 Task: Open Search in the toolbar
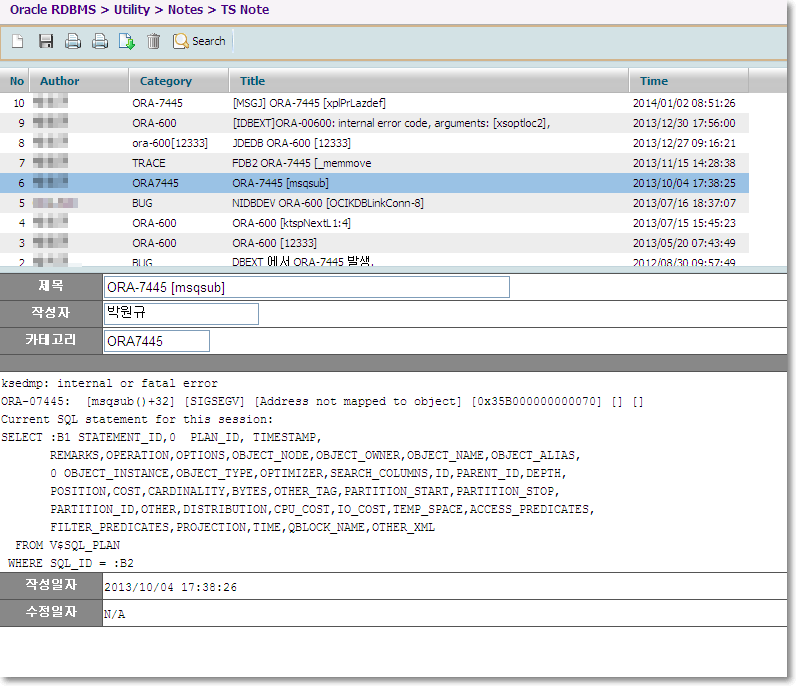click(200, 41)
